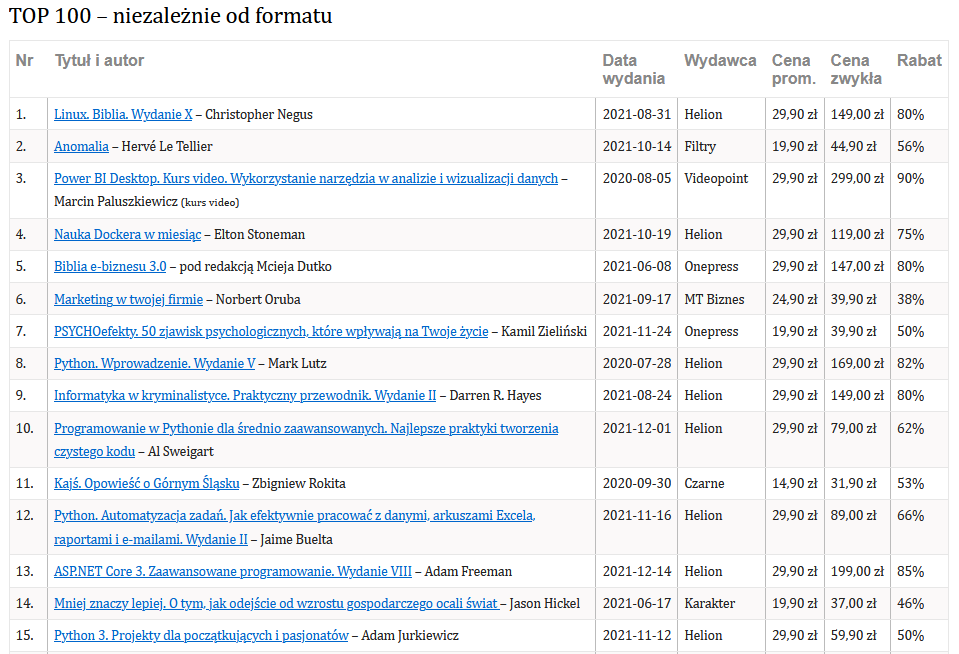Open the 'PSYCHOefekty' book link
Screen dimensions: 959x654
pos(271,332)
